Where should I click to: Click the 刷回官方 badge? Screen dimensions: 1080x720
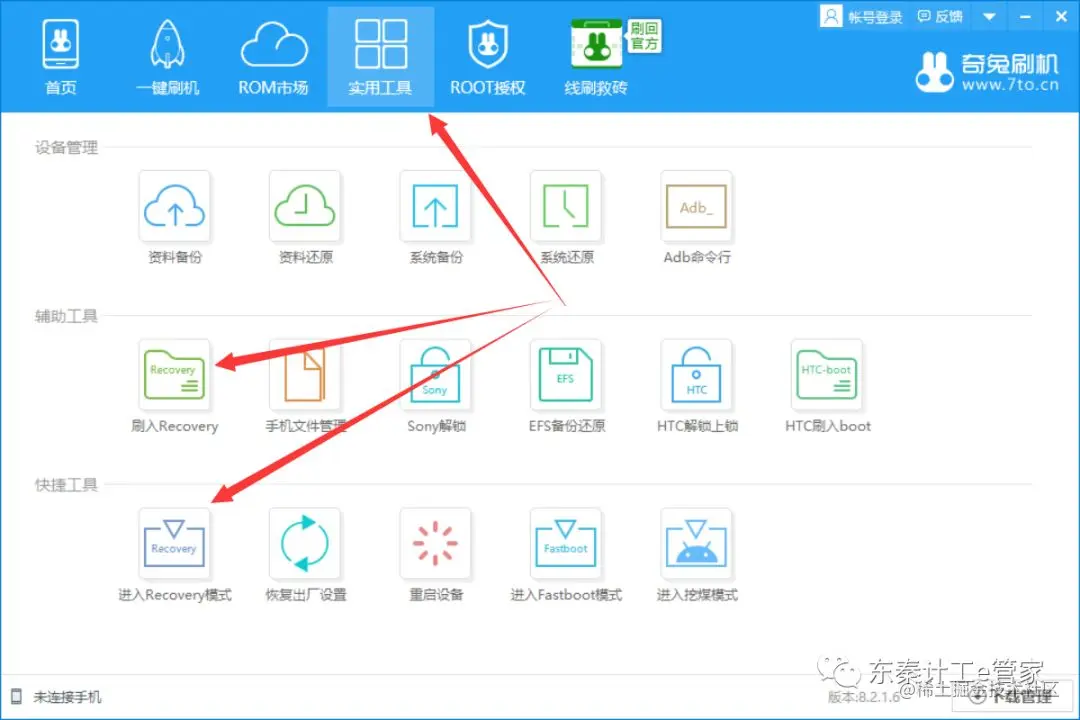pos(644,36)
